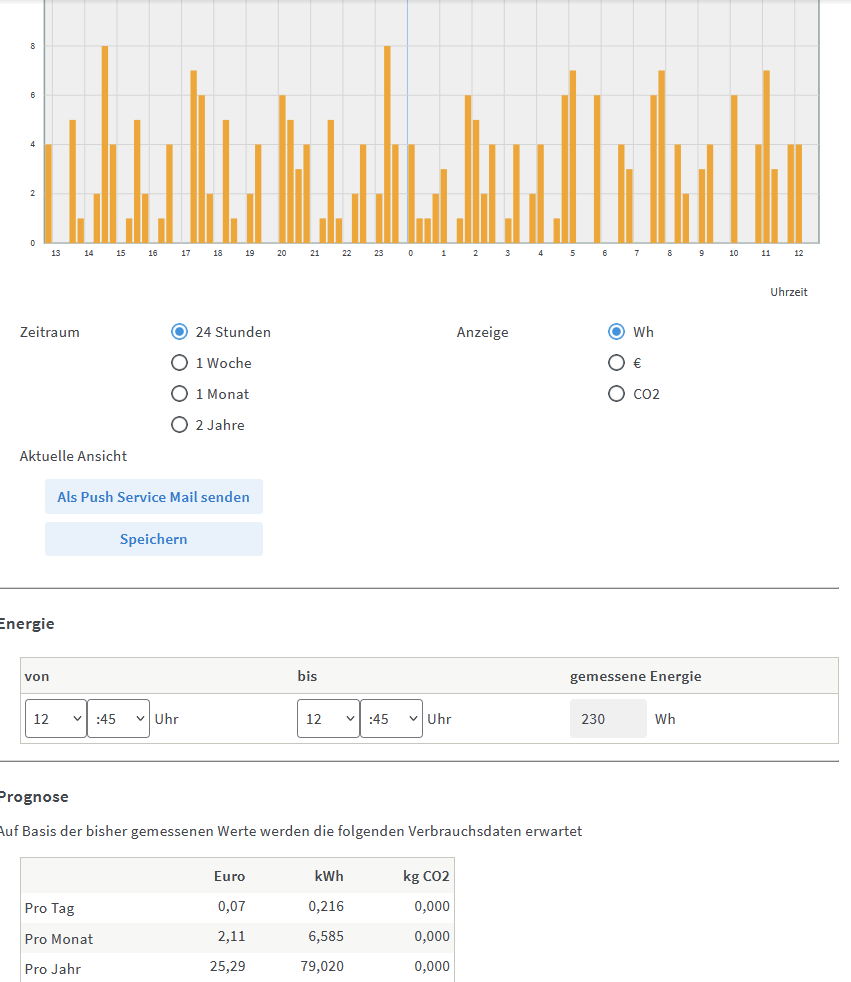Viewport: 851px width, 982px height.
Task: Click the Prognose heading
Action: 34,797
